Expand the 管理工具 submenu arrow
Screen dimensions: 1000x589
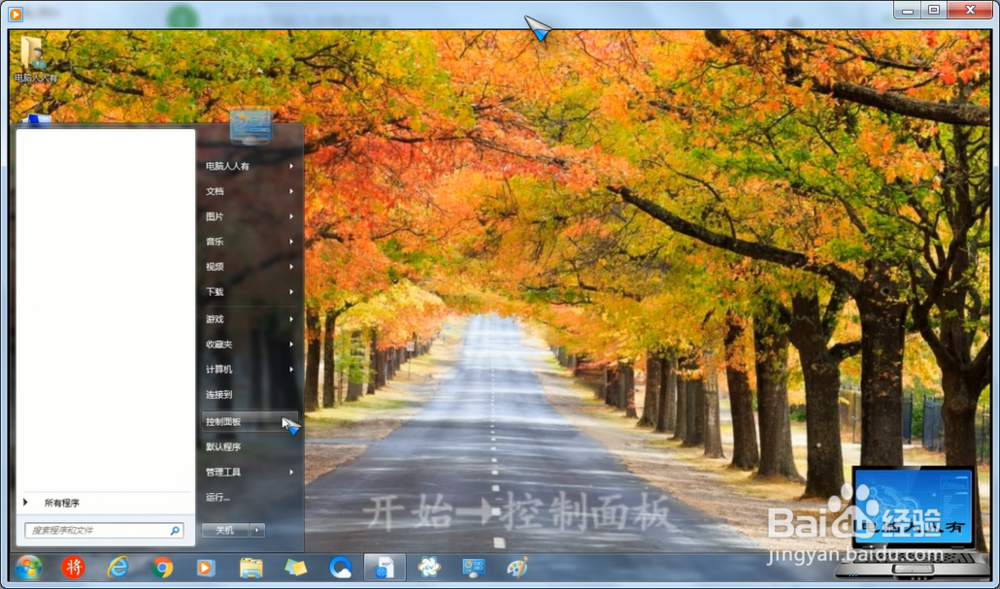point(291,472)
